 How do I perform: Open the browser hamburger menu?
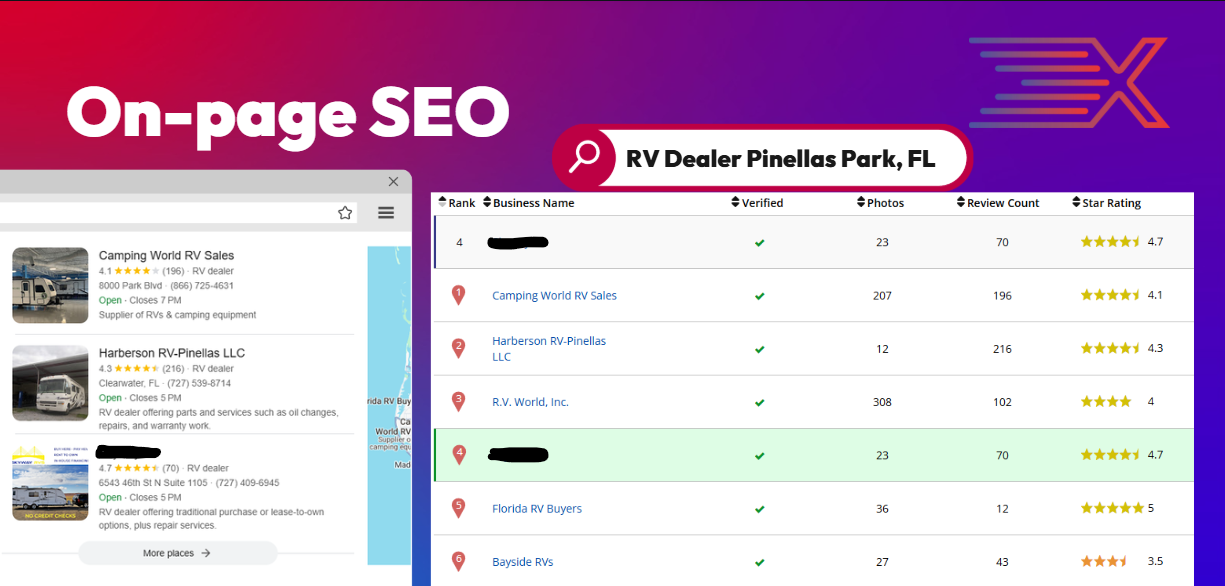(x=386, y=213)
